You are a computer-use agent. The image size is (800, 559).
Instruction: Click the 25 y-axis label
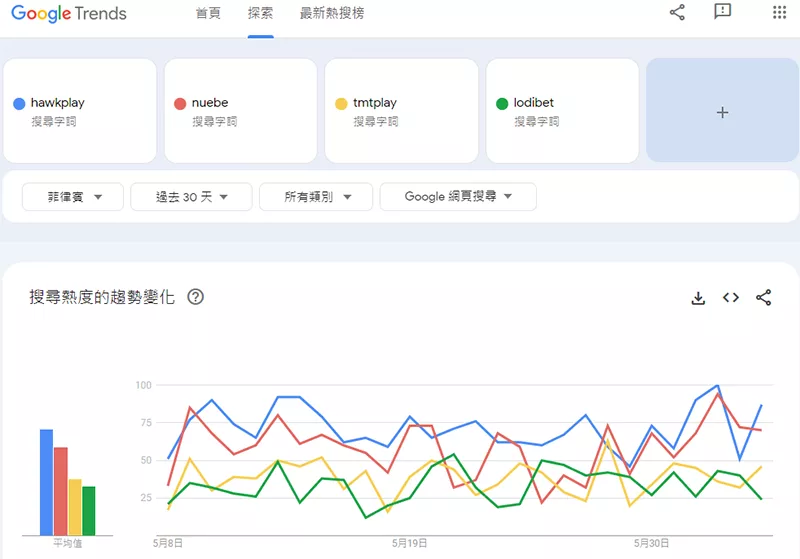pyautogui.click(x=146, y=497)
